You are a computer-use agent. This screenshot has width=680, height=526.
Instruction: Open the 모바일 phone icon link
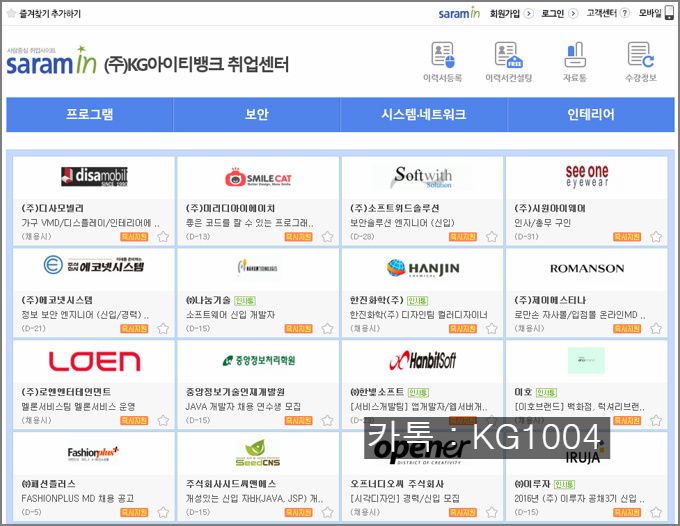[x=669, y=13]
